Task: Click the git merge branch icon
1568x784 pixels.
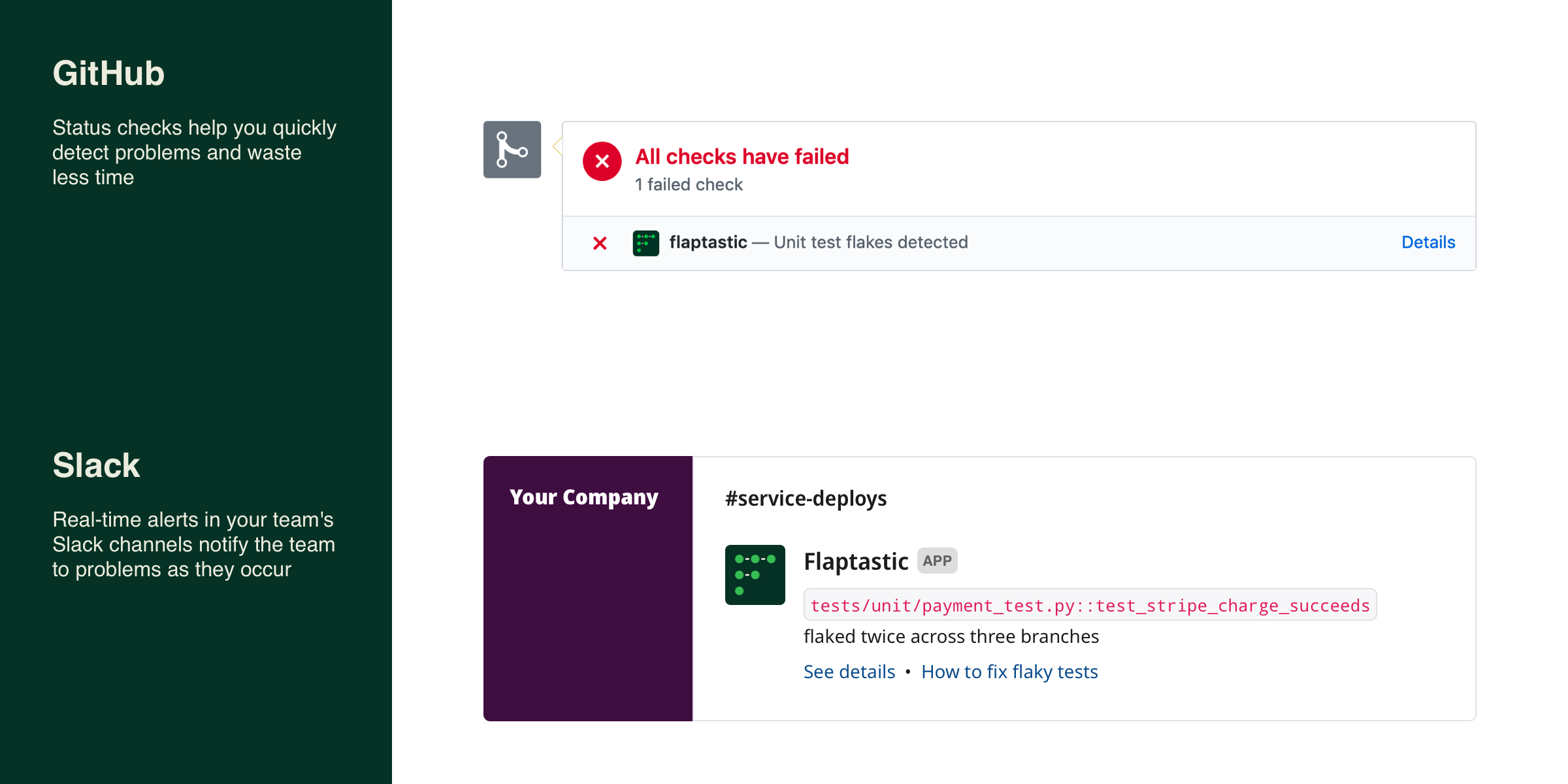Action: pos(512,150)
